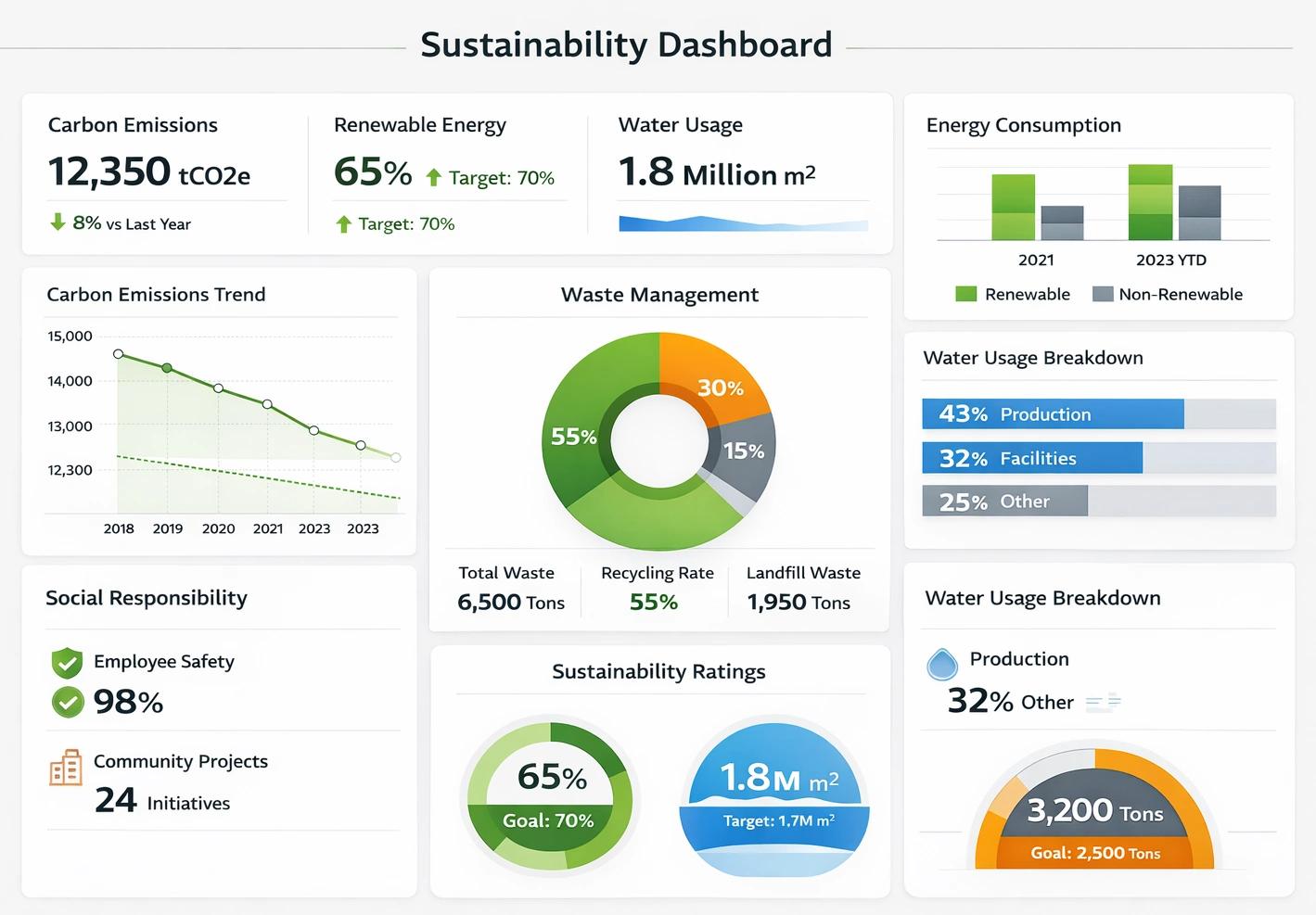1316x915 pixels.
Task: Click the 1.8M m² water target gauge
Action: (774, 796)
